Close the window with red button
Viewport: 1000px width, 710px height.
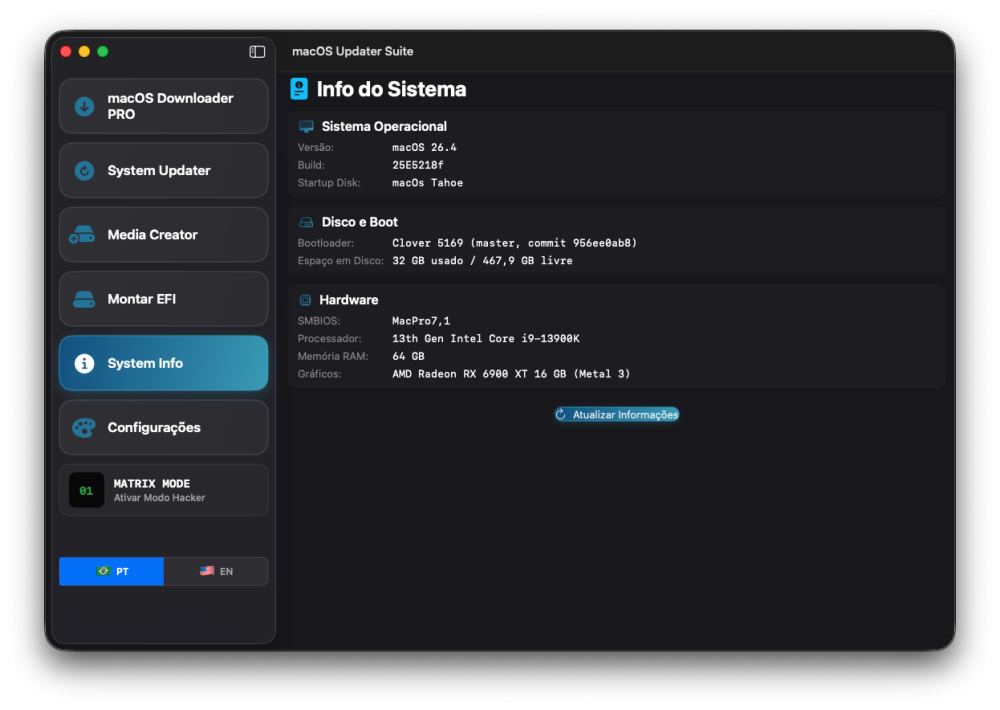[66, 52]
